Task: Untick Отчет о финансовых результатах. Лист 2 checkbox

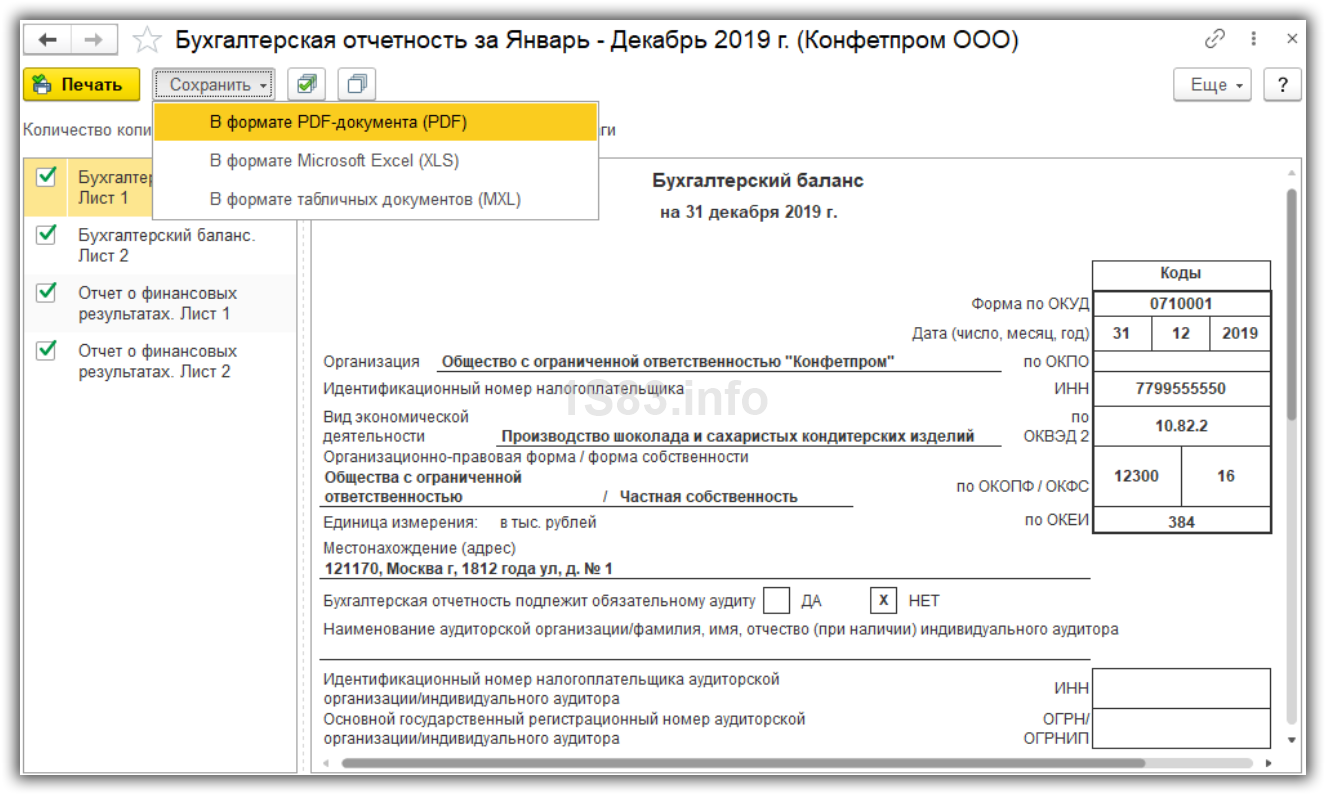Action: tap(45, 350)
